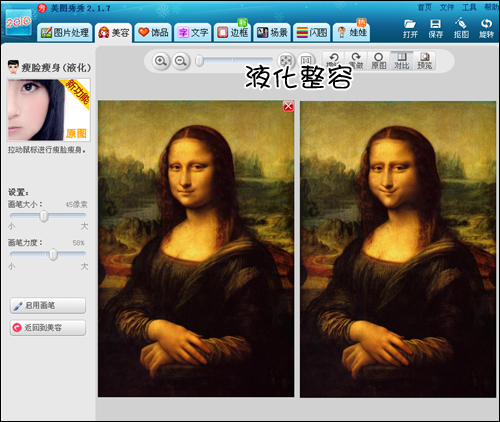This screenshot has height=422, width=500.
Task: Open the 场景 tab
Action: point(272,33)
